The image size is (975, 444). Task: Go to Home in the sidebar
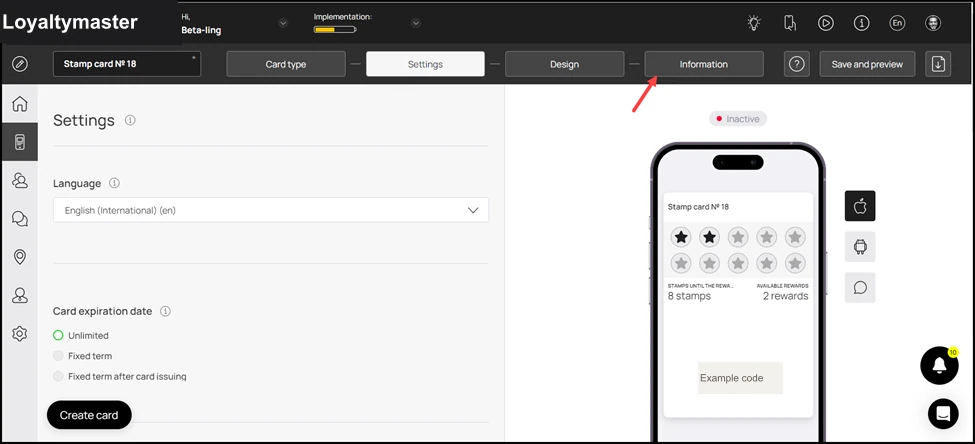pyautogui.click(x=20, y=103)
